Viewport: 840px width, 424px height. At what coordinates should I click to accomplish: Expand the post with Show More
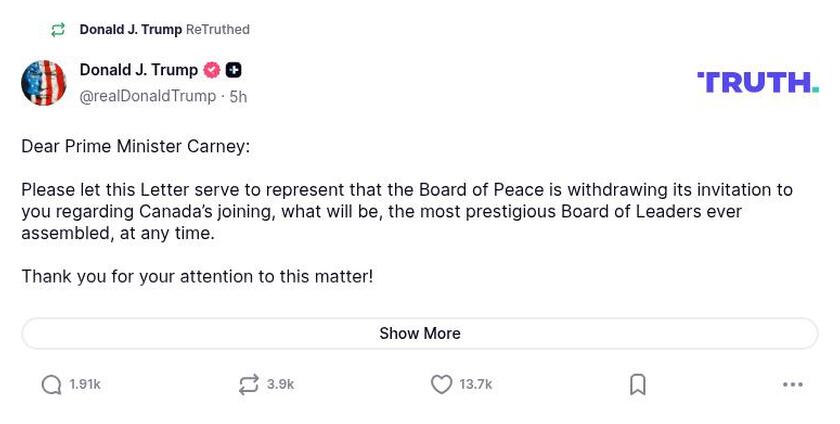(x=420, y=334)
